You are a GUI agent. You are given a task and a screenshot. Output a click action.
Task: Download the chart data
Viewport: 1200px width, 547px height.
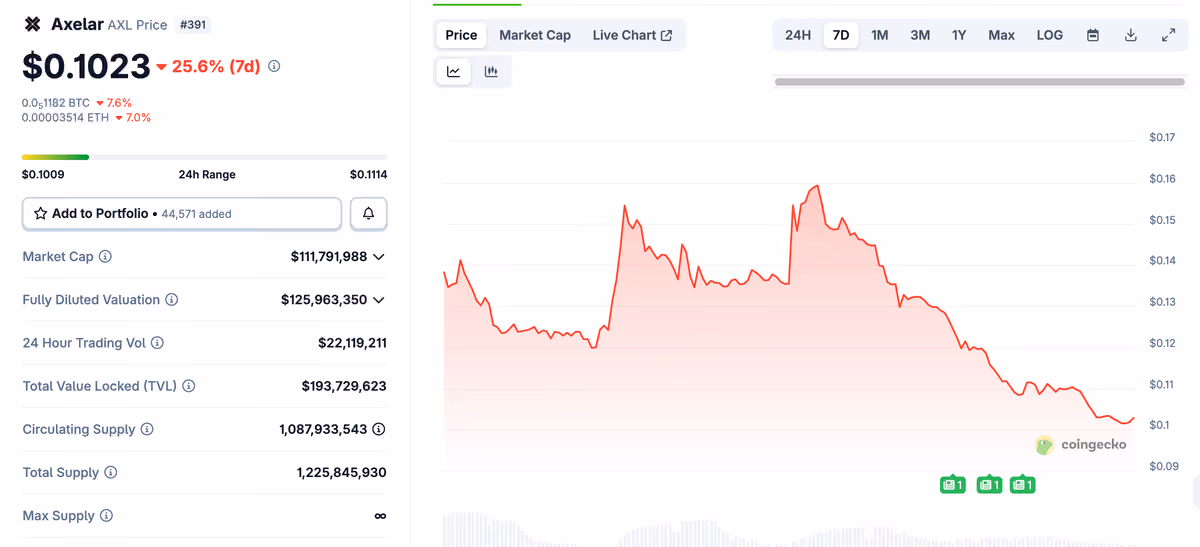pos(1131,35)
